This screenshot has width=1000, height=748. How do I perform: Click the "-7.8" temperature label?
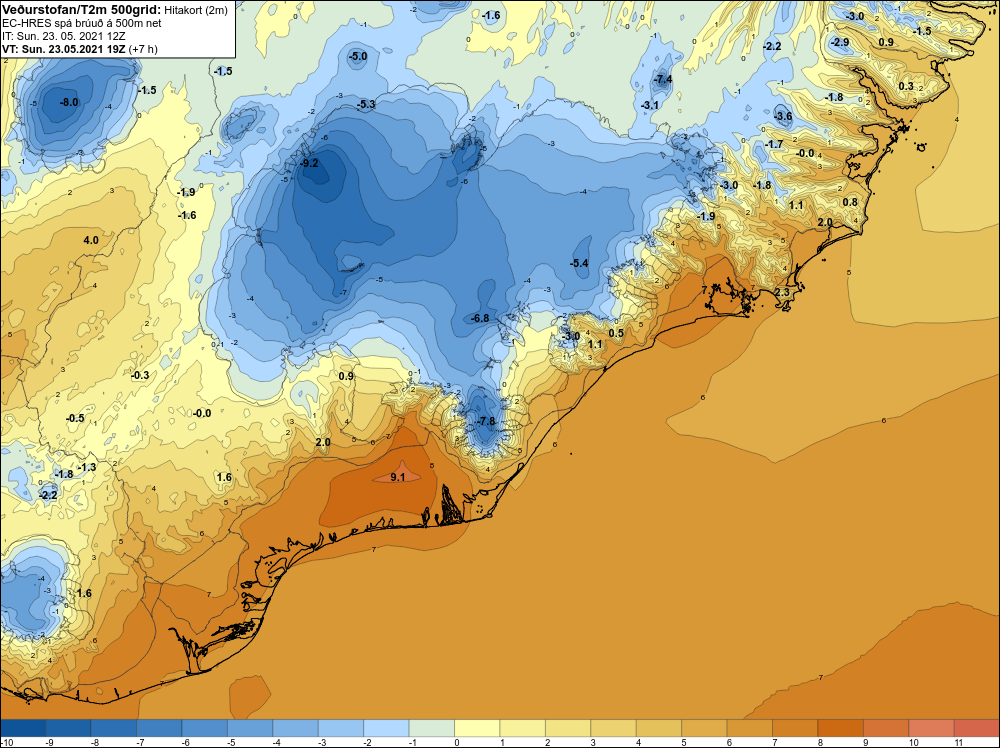tap(486, 422)
